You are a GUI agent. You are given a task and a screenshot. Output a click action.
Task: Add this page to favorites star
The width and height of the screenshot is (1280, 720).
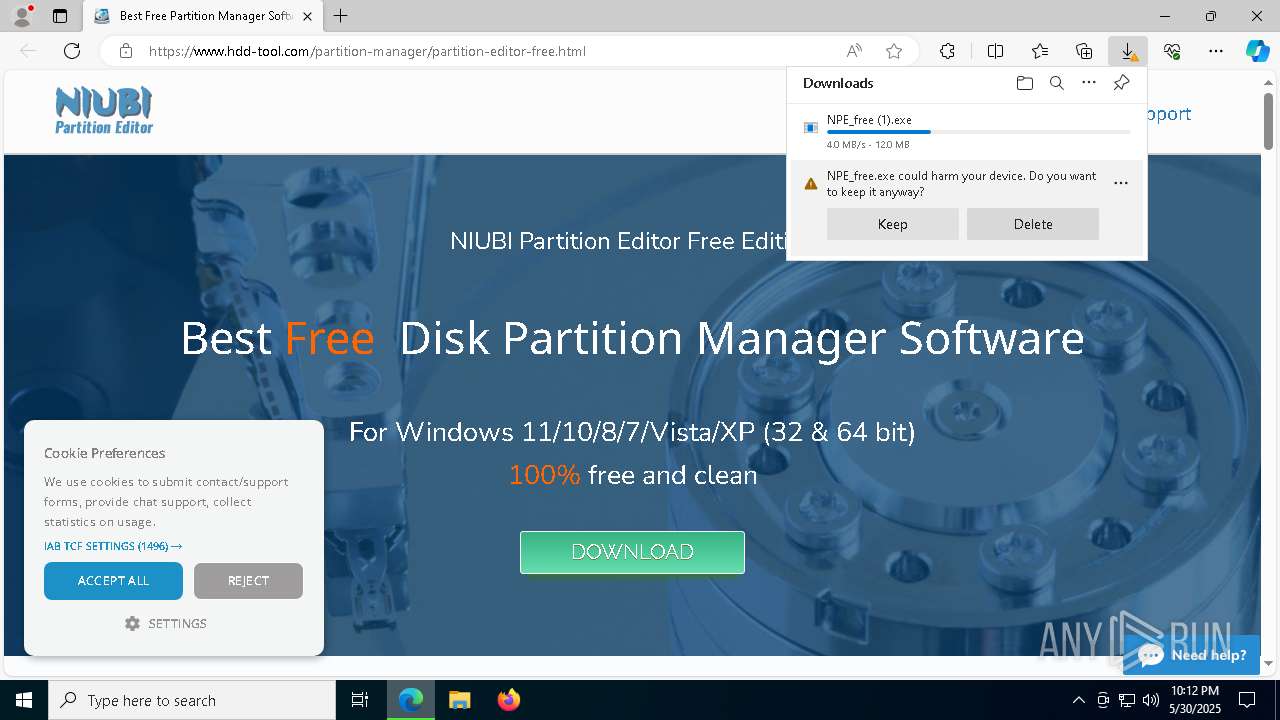894,51
